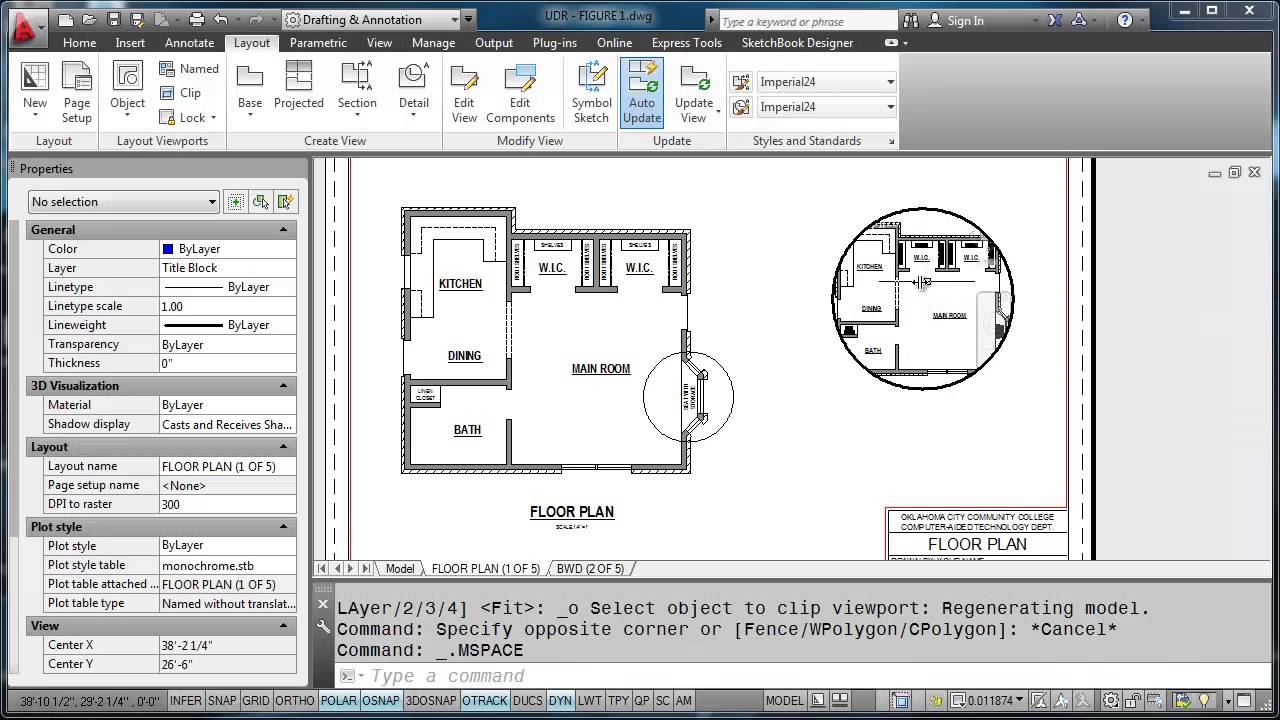Toggle Auto Update on the ribbon
This screenshot has height=720, width=1280.
[641, 93]
